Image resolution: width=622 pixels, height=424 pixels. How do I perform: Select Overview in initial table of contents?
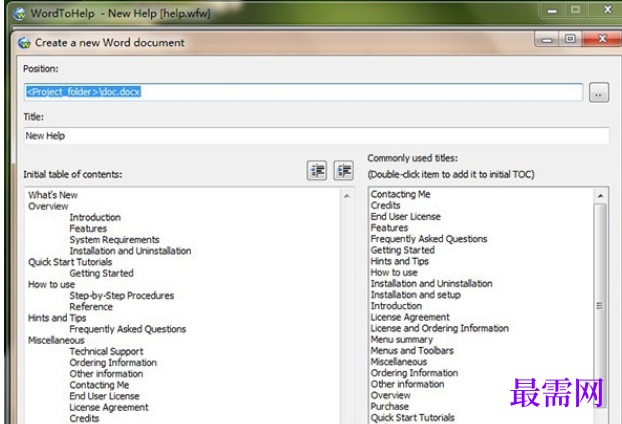pos(48,206)
